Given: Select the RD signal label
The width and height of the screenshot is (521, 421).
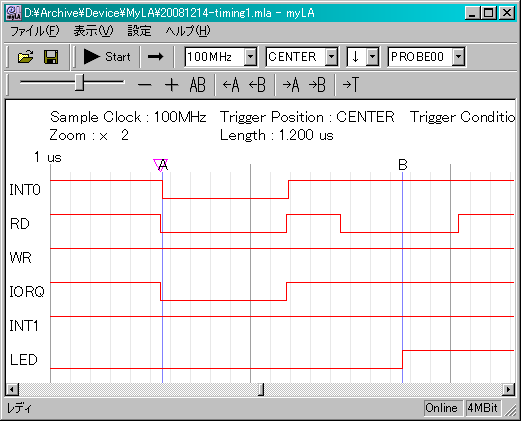Looking at the screenshot, I should pos(20,224).
